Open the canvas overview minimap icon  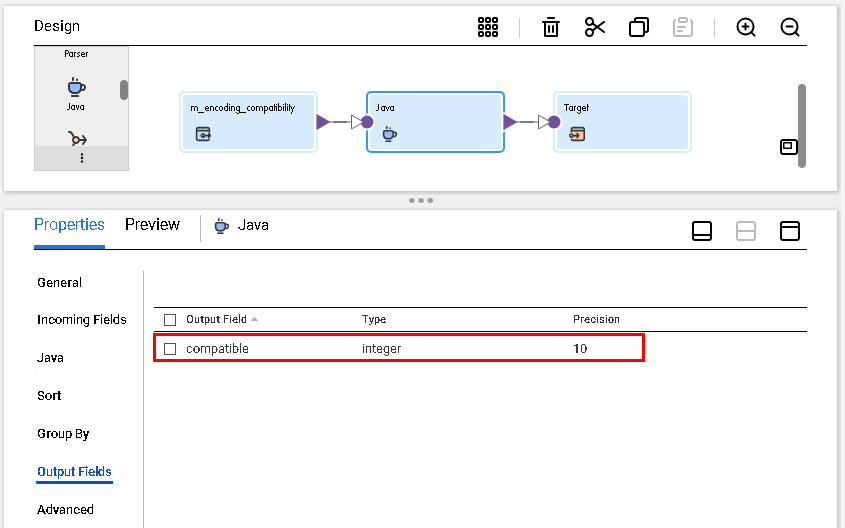(x=788, y=147)
